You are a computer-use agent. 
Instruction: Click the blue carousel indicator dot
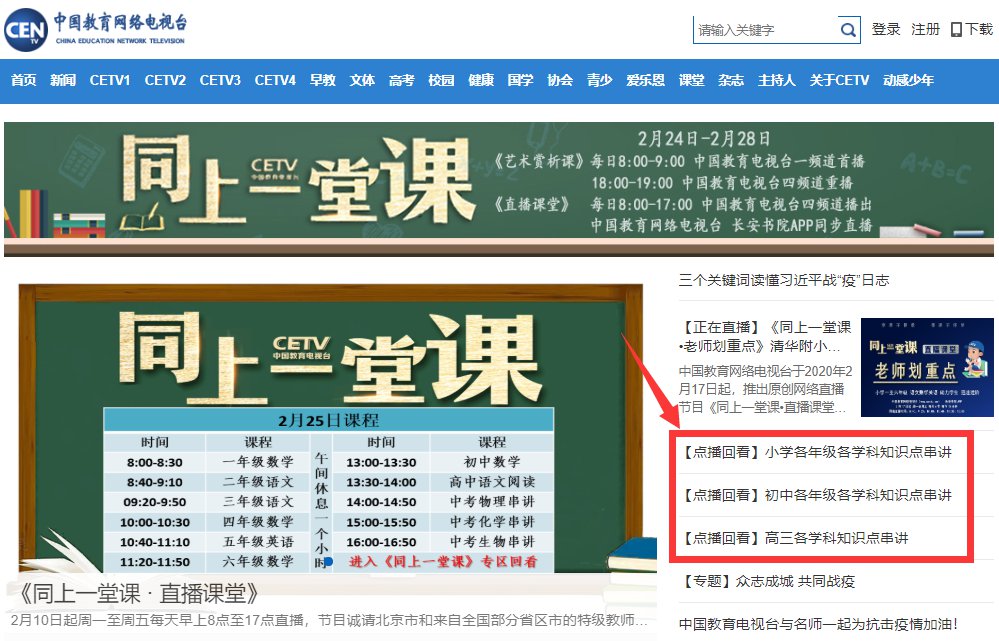point(328,562)
